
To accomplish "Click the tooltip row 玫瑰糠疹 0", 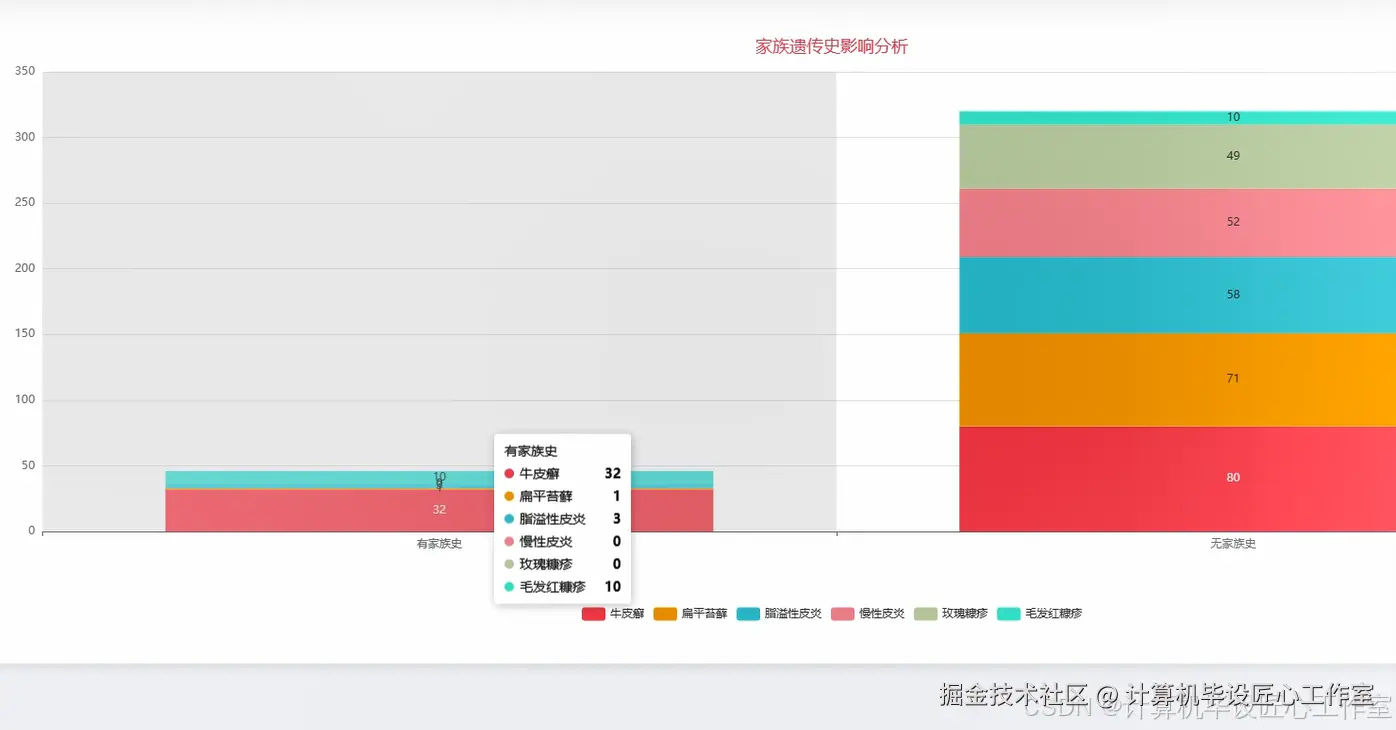I will point(562,564).
